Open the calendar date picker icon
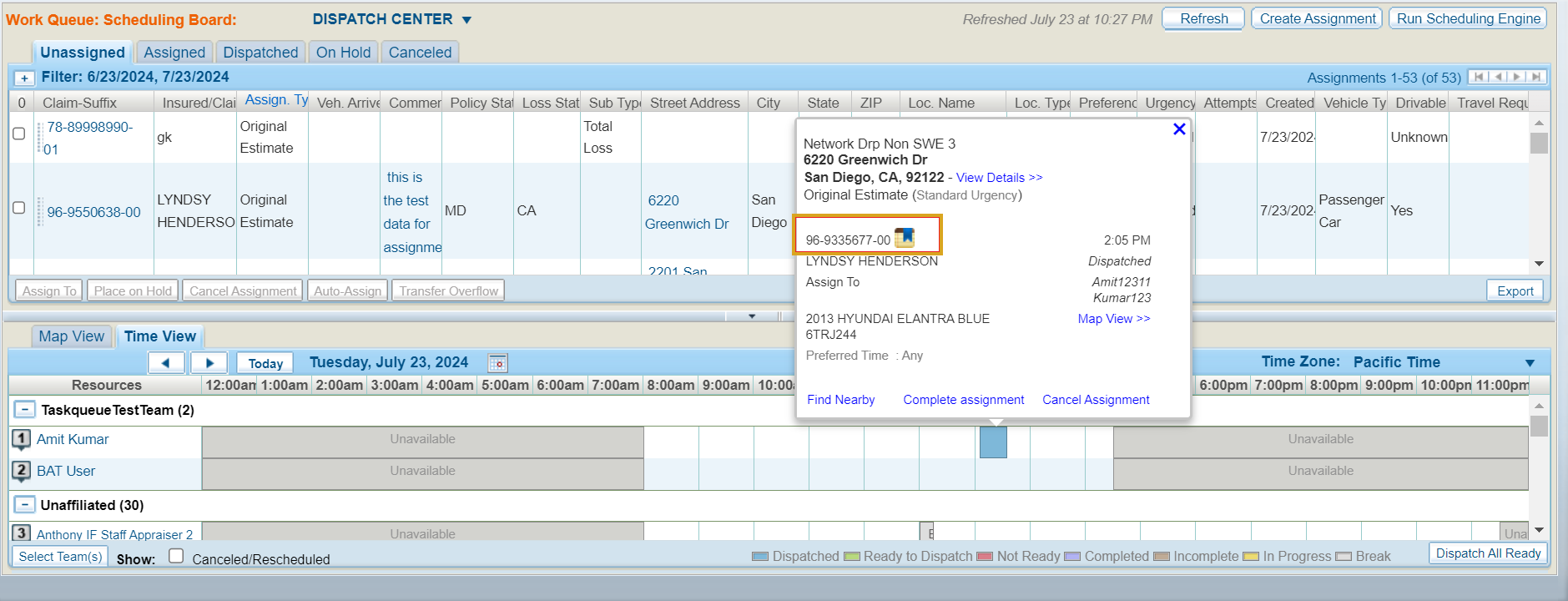The image size is (1568, 601). pyautogui.click(x=497, y=363)
